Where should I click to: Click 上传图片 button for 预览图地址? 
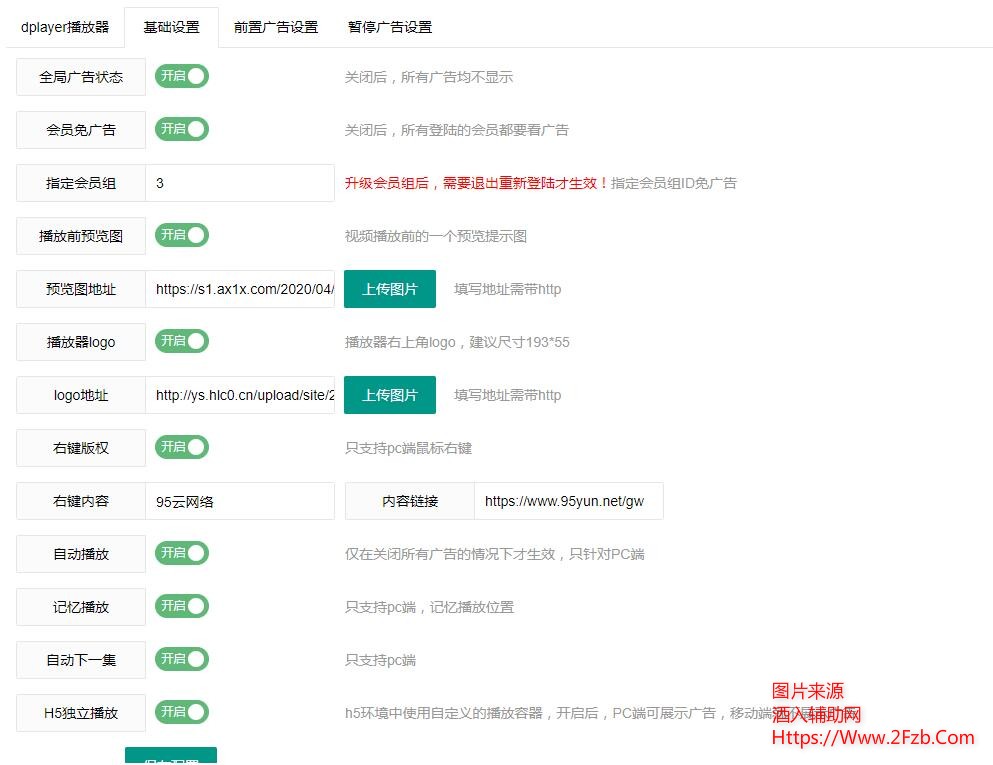pyautogui.click(x=390, y=289)
